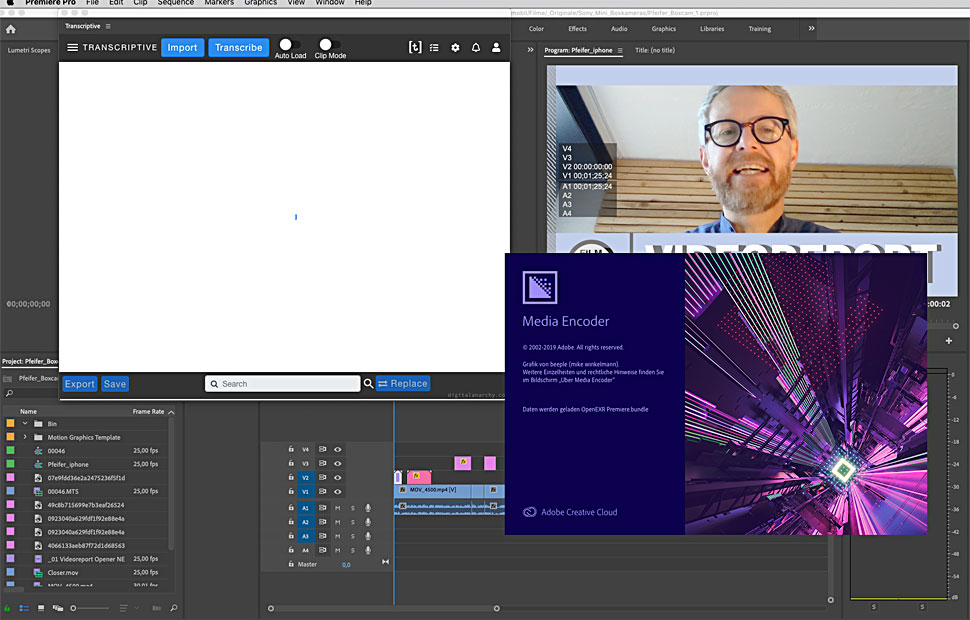Open the Transcriptive list view icon
This screenshot has width=970, height=620.
click(434, 48)
